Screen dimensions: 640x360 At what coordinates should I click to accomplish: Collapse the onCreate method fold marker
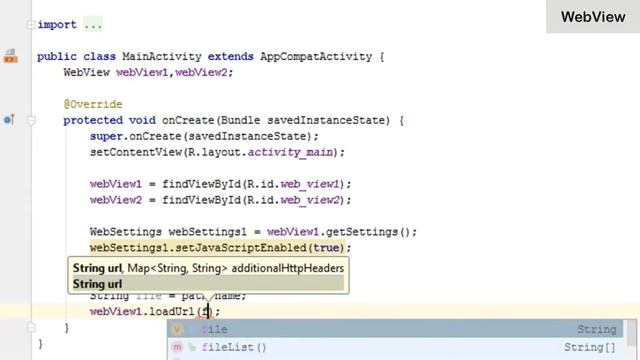[31, 120]
